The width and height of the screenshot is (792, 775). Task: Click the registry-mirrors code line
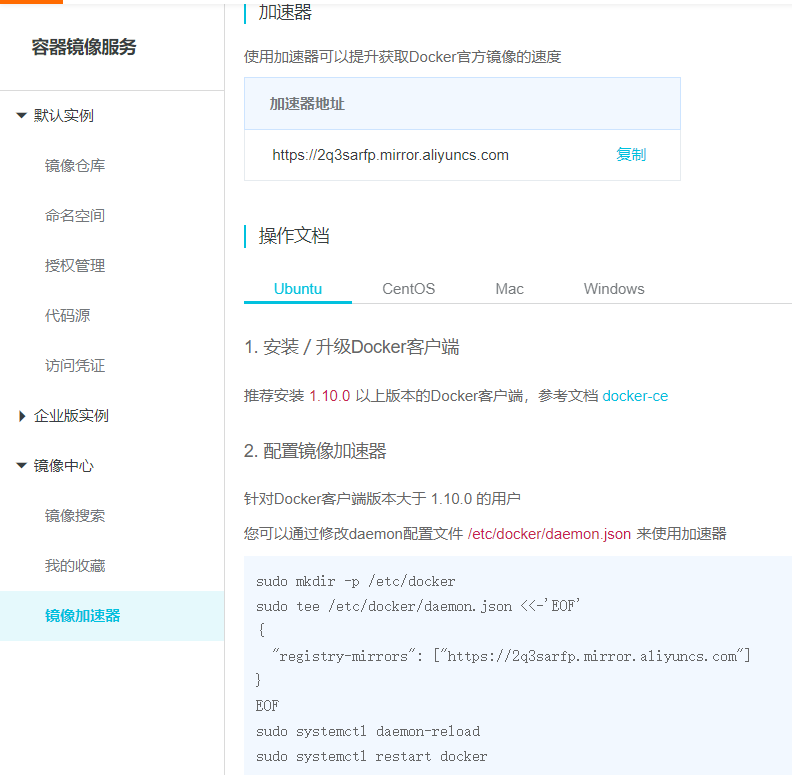pos(511,656)
